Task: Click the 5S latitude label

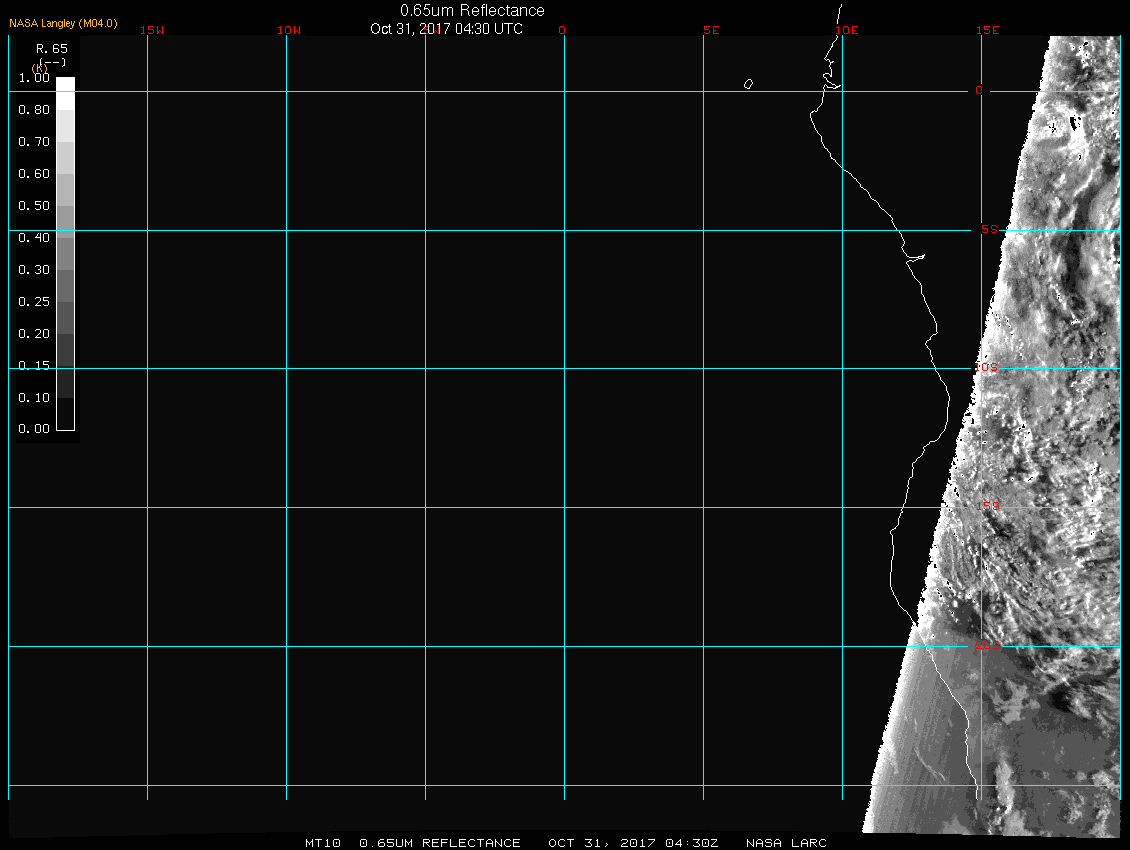Action: tap(988, 230)
